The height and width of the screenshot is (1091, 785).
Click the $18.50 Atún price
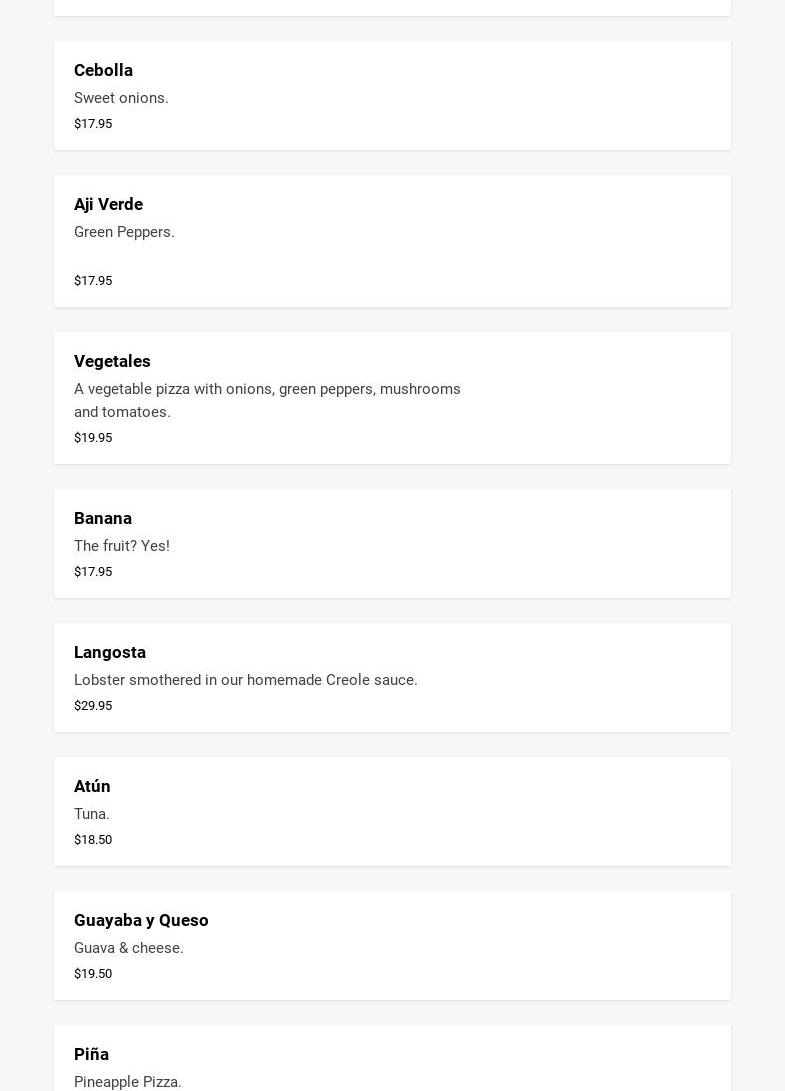click(93, 840)
